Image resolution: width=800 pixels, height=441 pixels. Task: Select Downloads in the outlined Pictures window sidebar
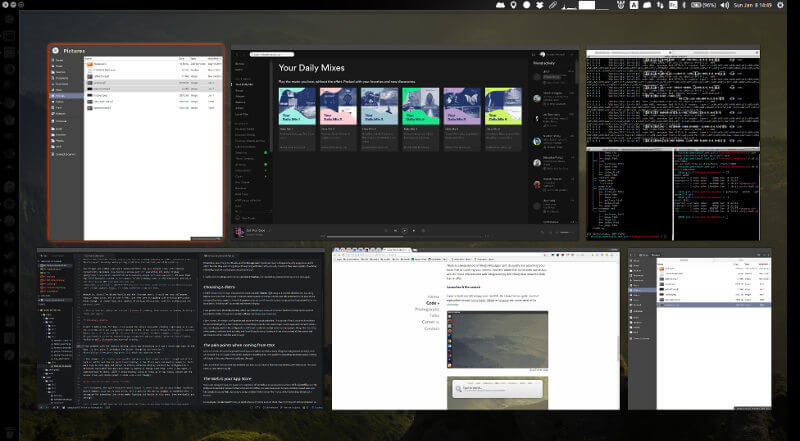pyautogui.click(x=66, y=84)
